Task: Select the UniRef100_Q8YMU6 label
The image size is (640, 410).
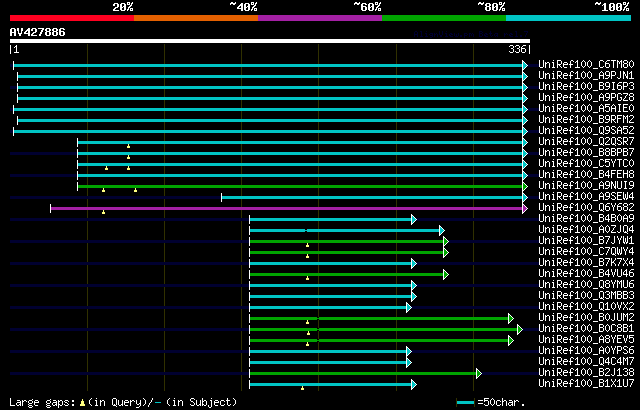Action: coord(586,285)
